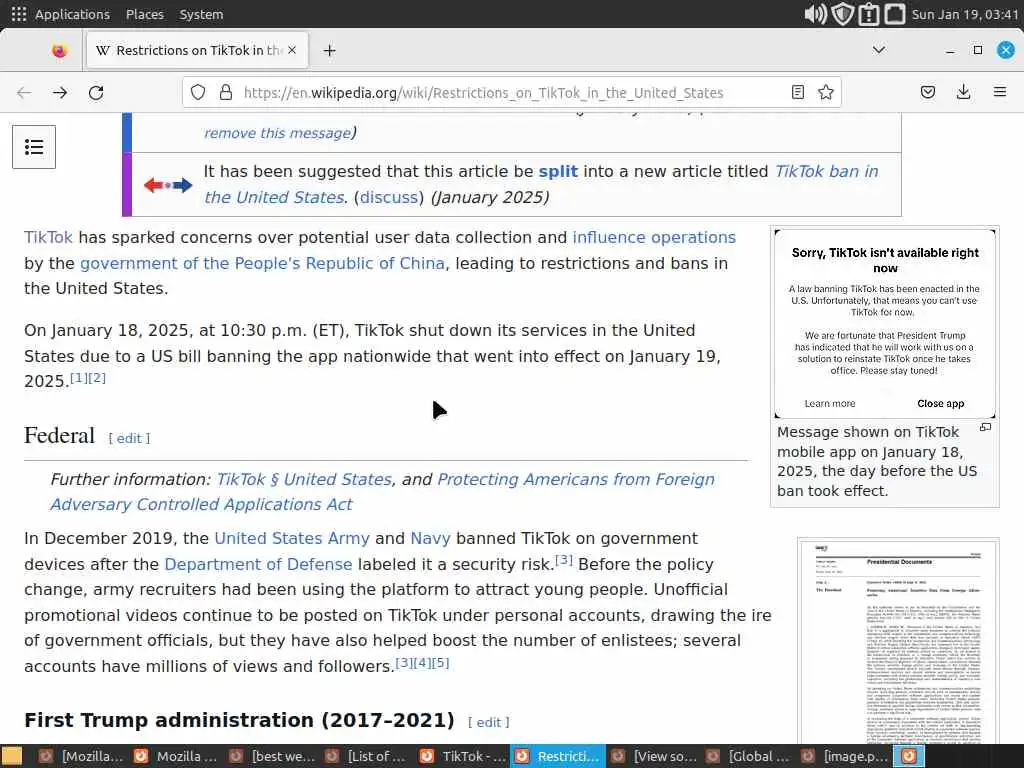
Task: Toggle the Wikipedia table of contents button
Action: point(34,147)
